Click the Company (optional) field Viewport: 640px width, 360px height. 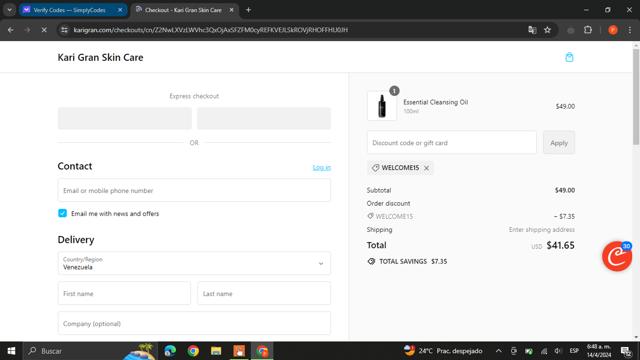pyautogui.click(x=194, y=323)
